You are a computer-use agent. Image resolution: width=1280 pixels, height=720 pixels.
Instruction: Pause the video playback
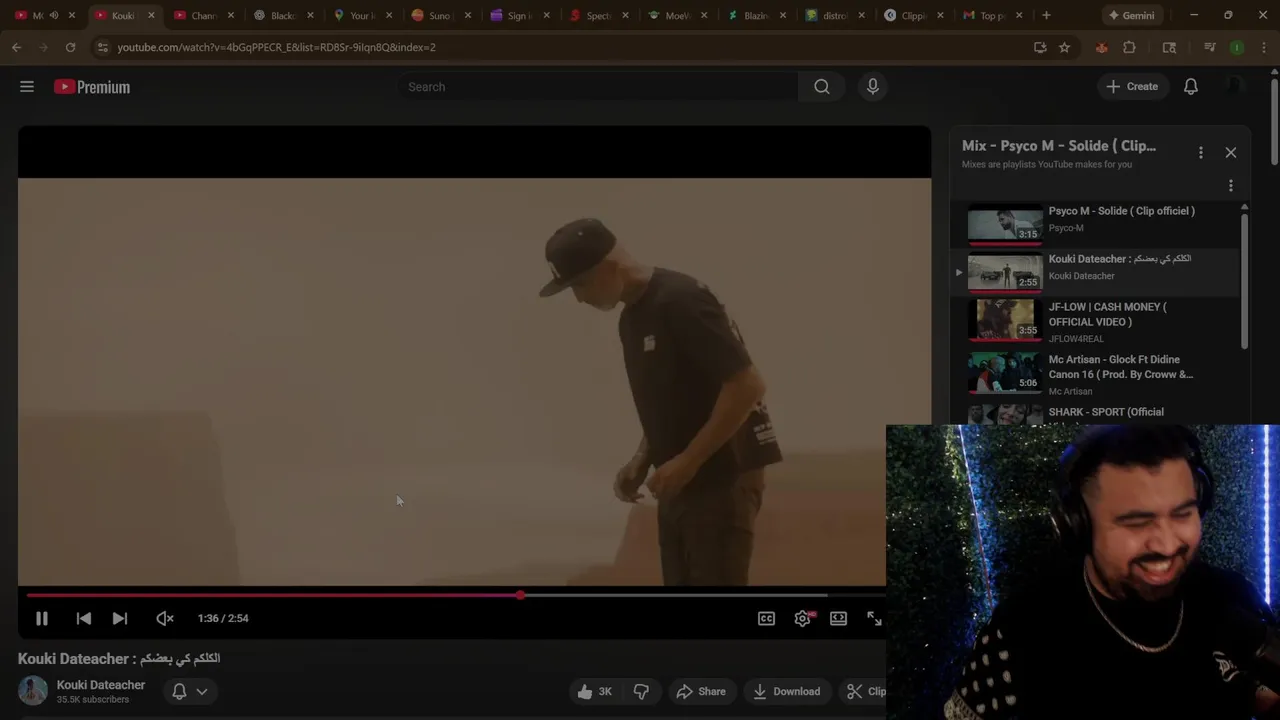tap(42, 619)
